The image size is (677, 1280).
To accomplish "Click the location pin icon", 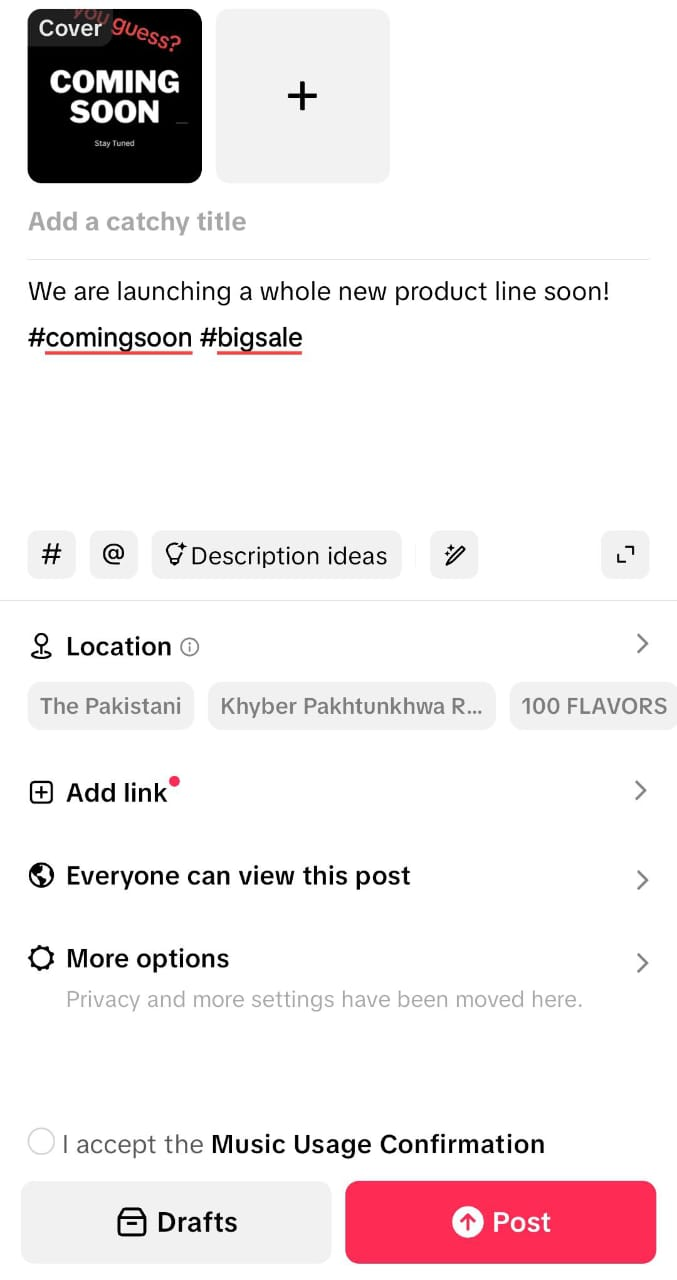I will pyautogui.click(x=40, y=646).
